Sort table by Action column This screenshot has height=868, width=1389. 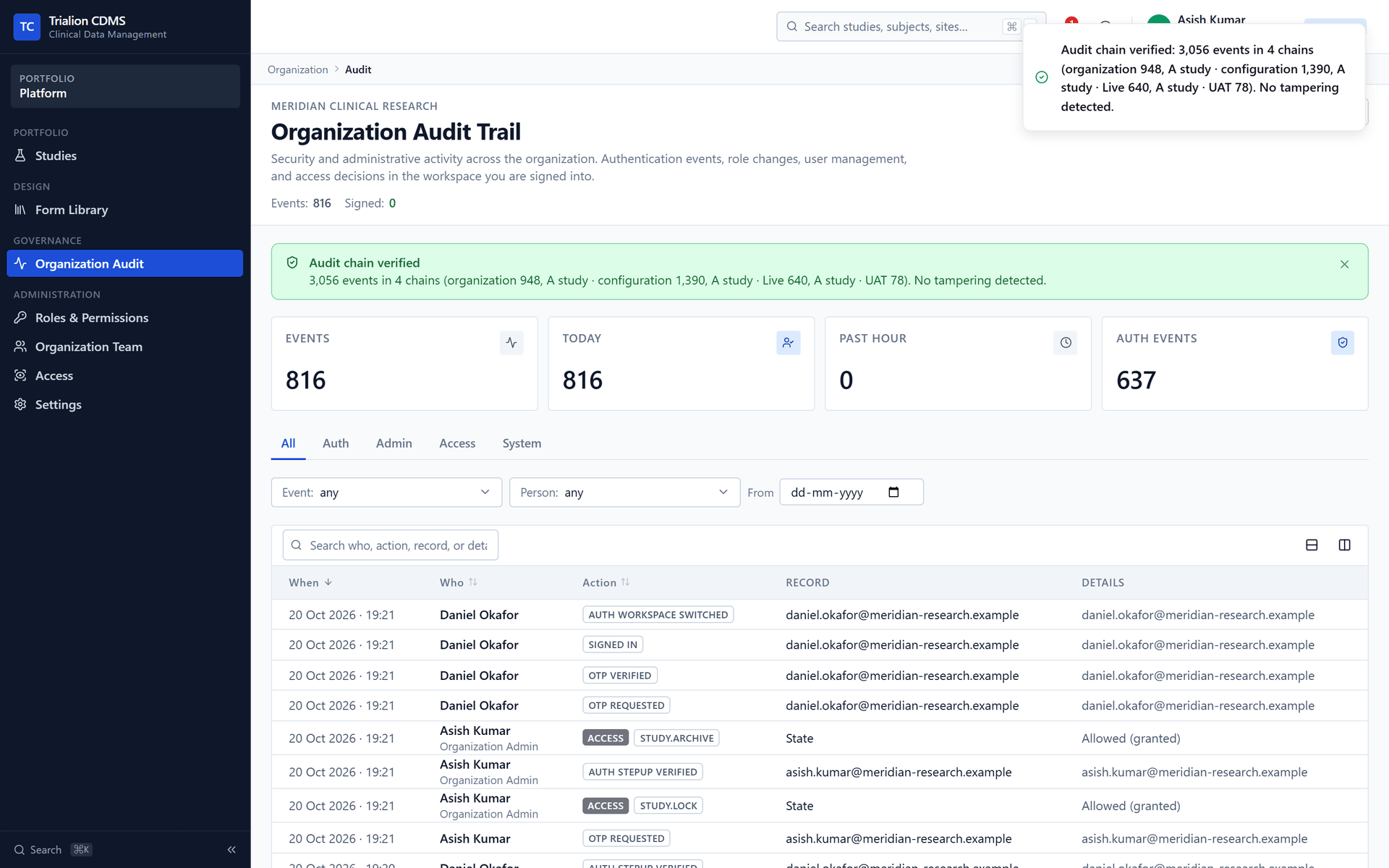point(606,583)
